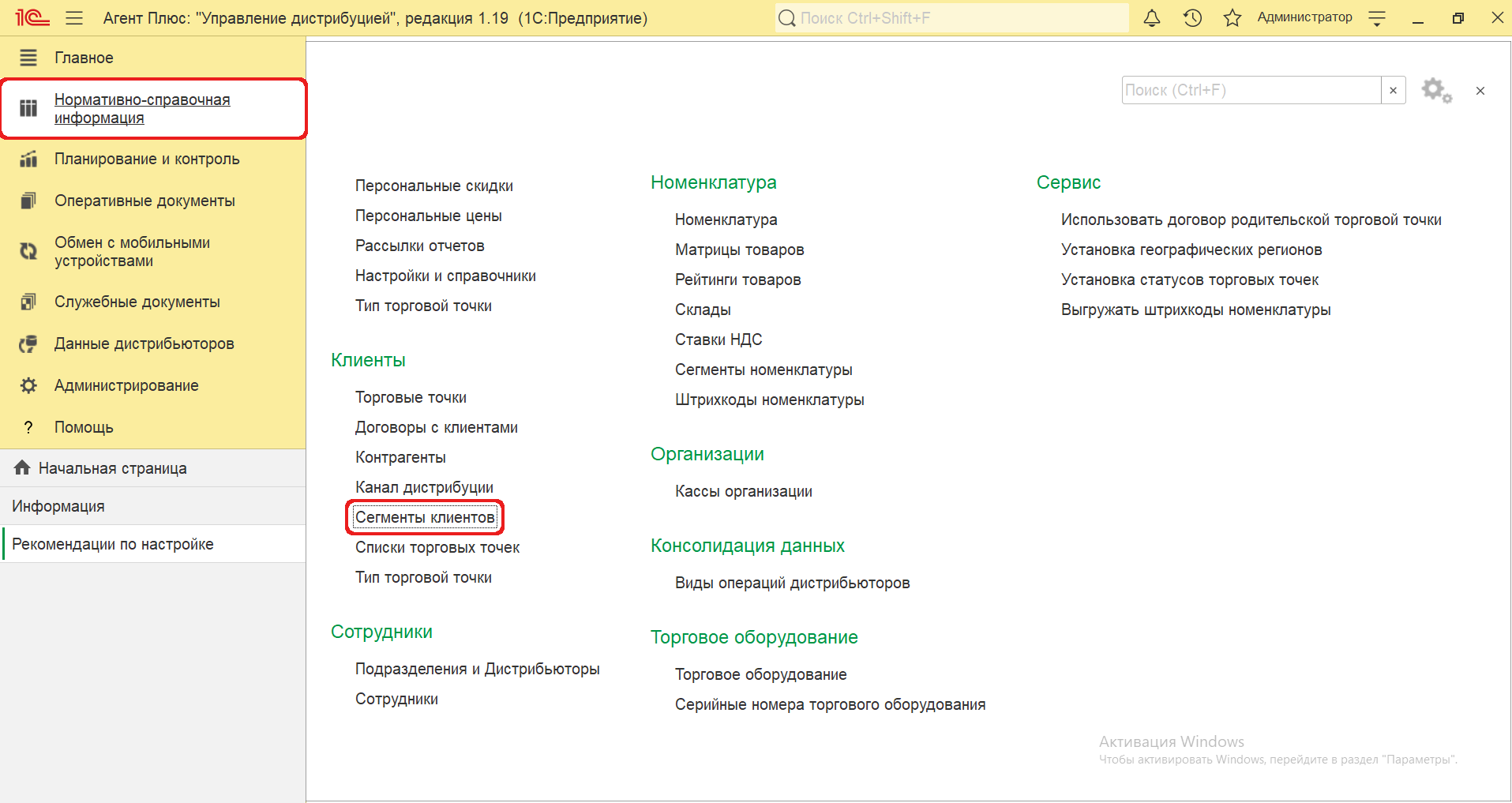Open the history clock icon
This screenshot has width=1512, height=803.
pos(1192,17)
